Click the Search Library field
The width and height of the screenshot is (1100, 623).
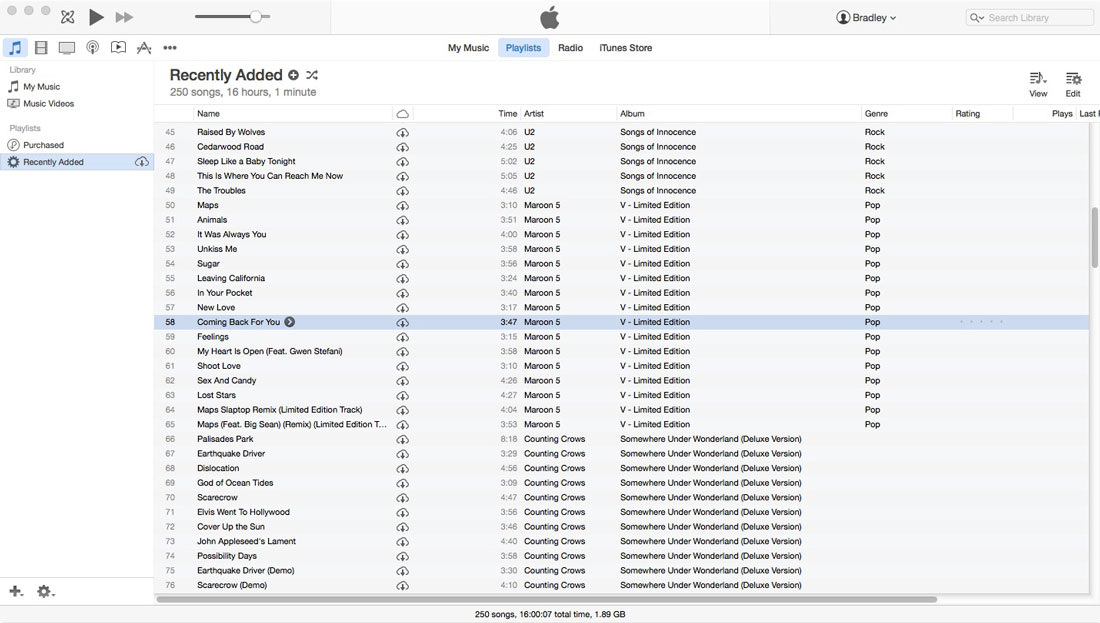1029,18
